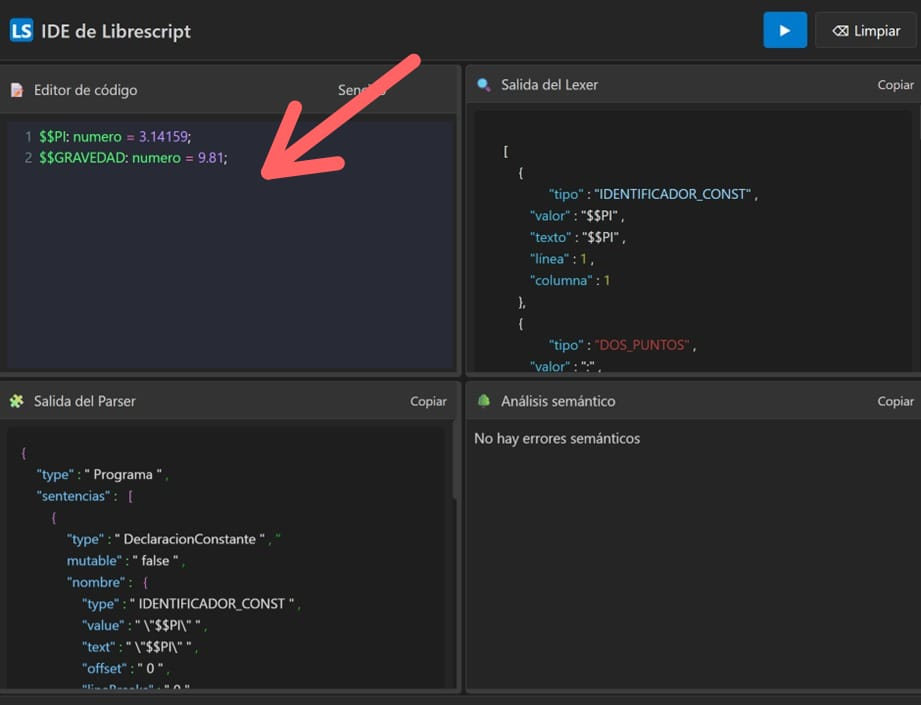Click the Editor de código panel title

coord(86,90)
